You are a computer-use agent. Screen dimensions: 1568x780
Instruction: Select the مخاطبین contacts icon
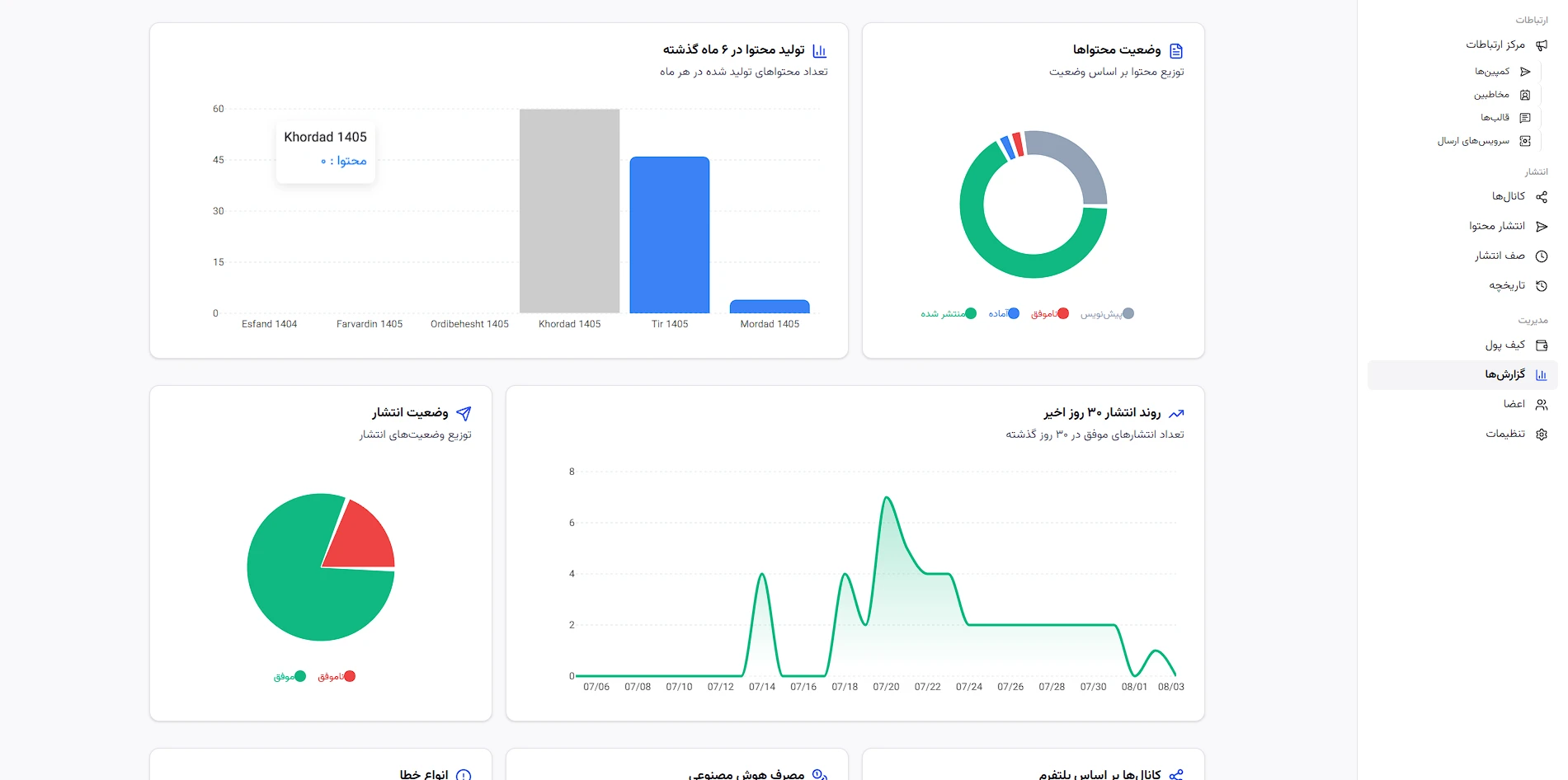[1525, 95]
